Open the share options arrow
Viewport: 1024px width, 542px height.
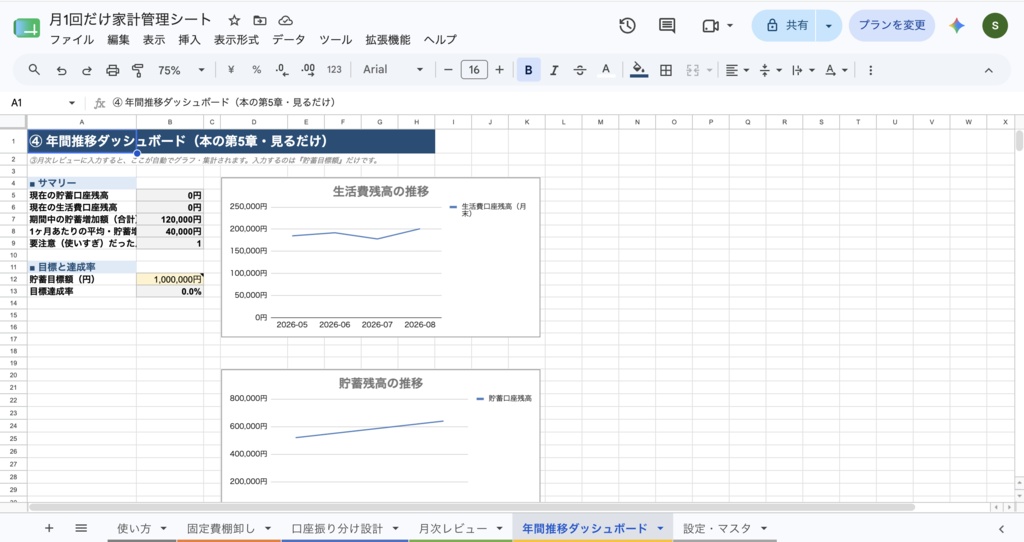coord(829,25)
